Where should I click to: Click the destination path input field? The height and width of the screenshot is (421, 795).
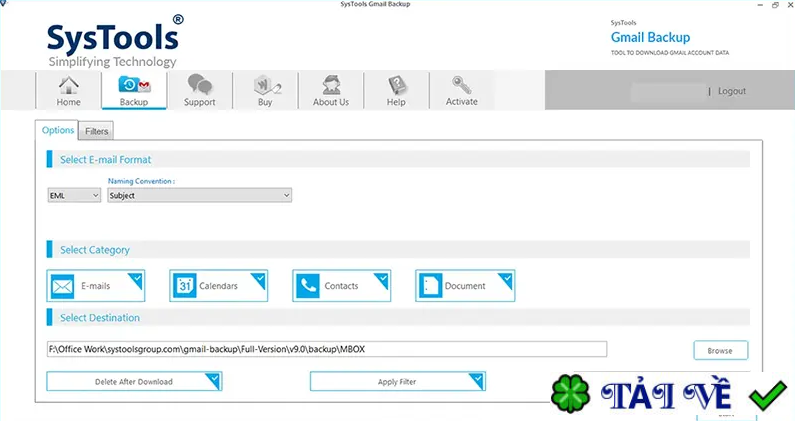coord(327,349)
